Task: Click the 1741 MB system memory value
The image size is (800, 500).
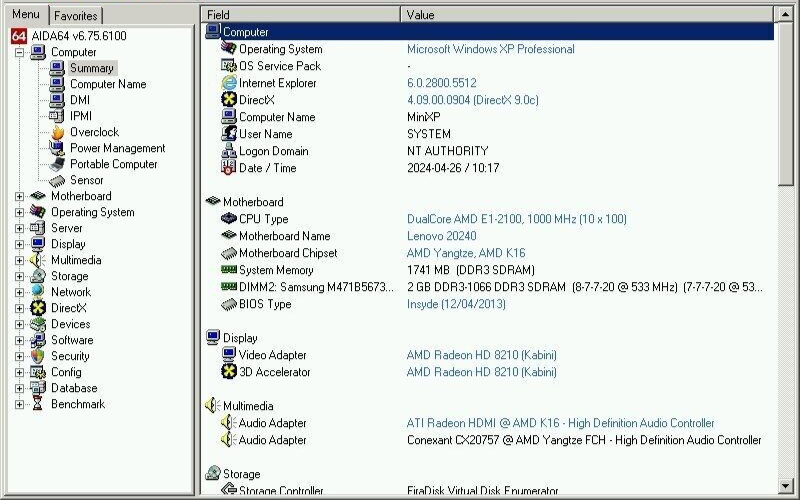Action: point(471,270)
